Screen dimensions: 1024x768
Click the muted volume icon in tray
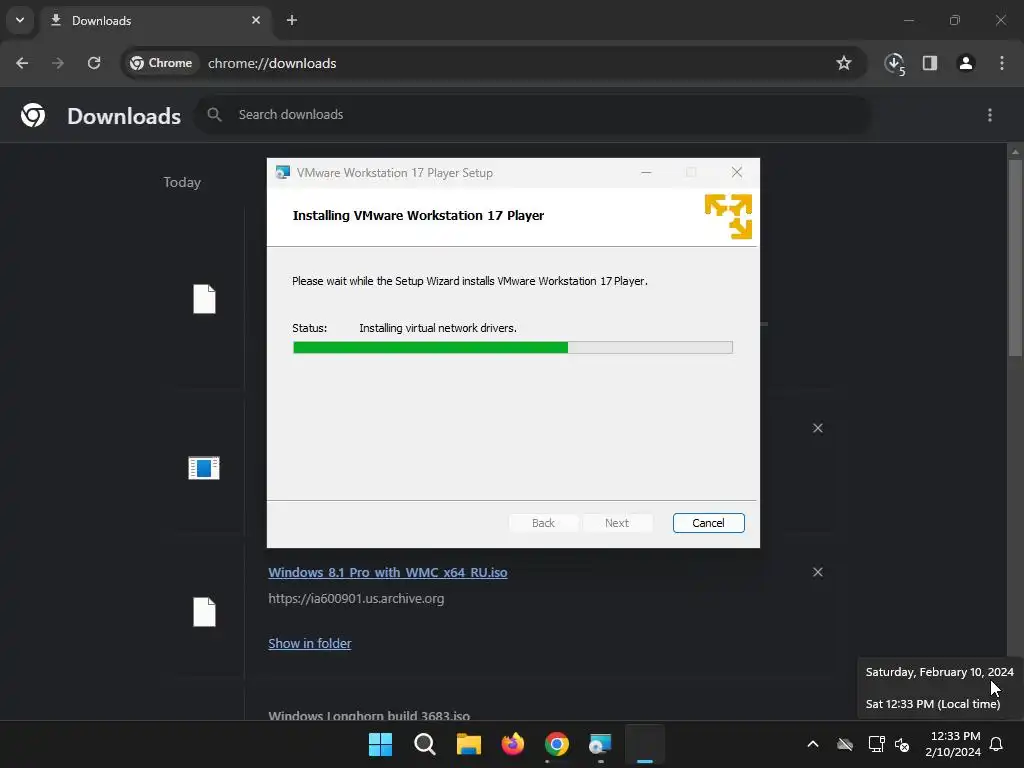902,744
